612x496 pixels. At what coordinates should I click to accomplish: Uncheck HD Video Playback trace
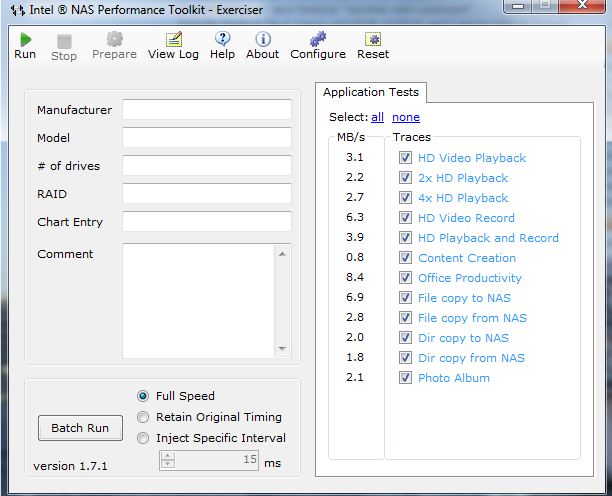(x=405, y=158)
